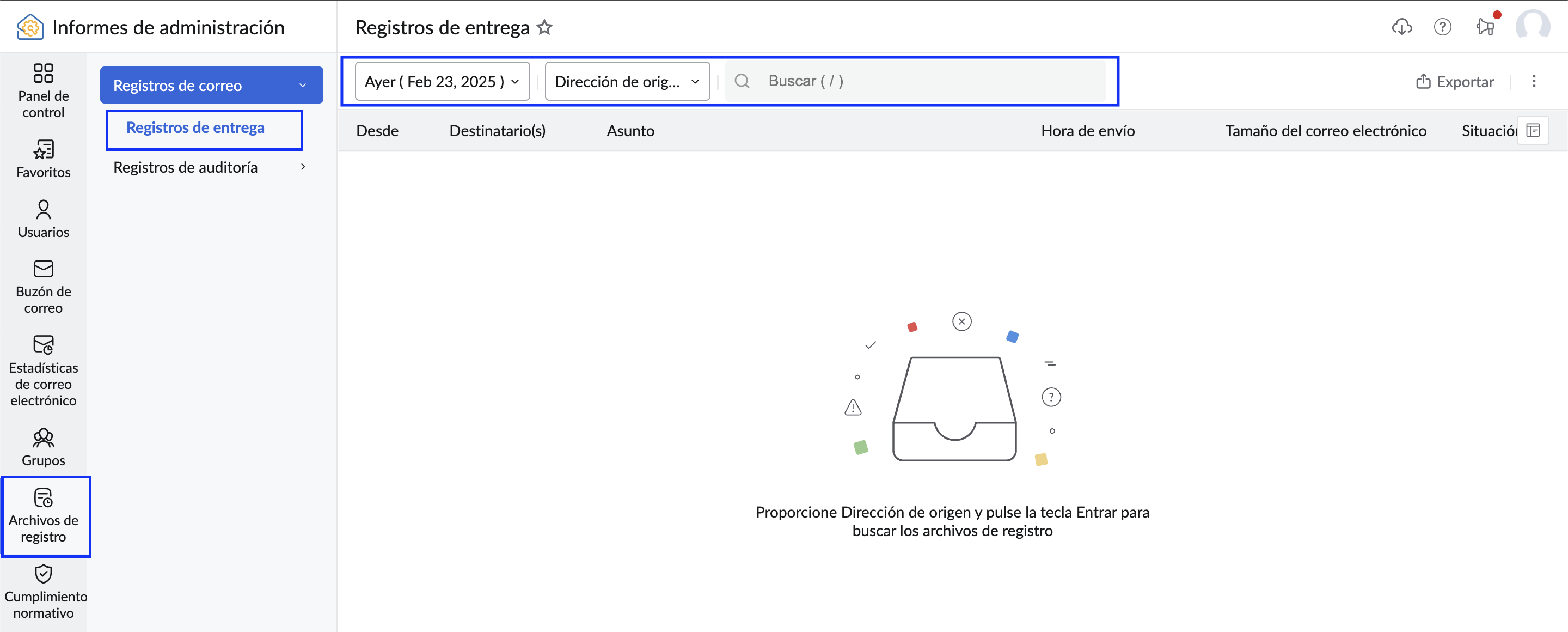Open the user profile avatar
This screenshot has width=1568, height=632.
(1532, 26)
